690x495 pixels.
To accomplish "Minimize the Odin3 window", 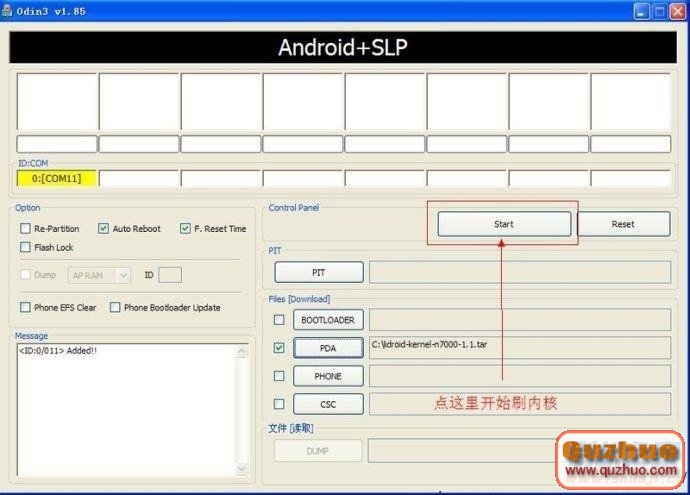I will (x=642, y=11).
